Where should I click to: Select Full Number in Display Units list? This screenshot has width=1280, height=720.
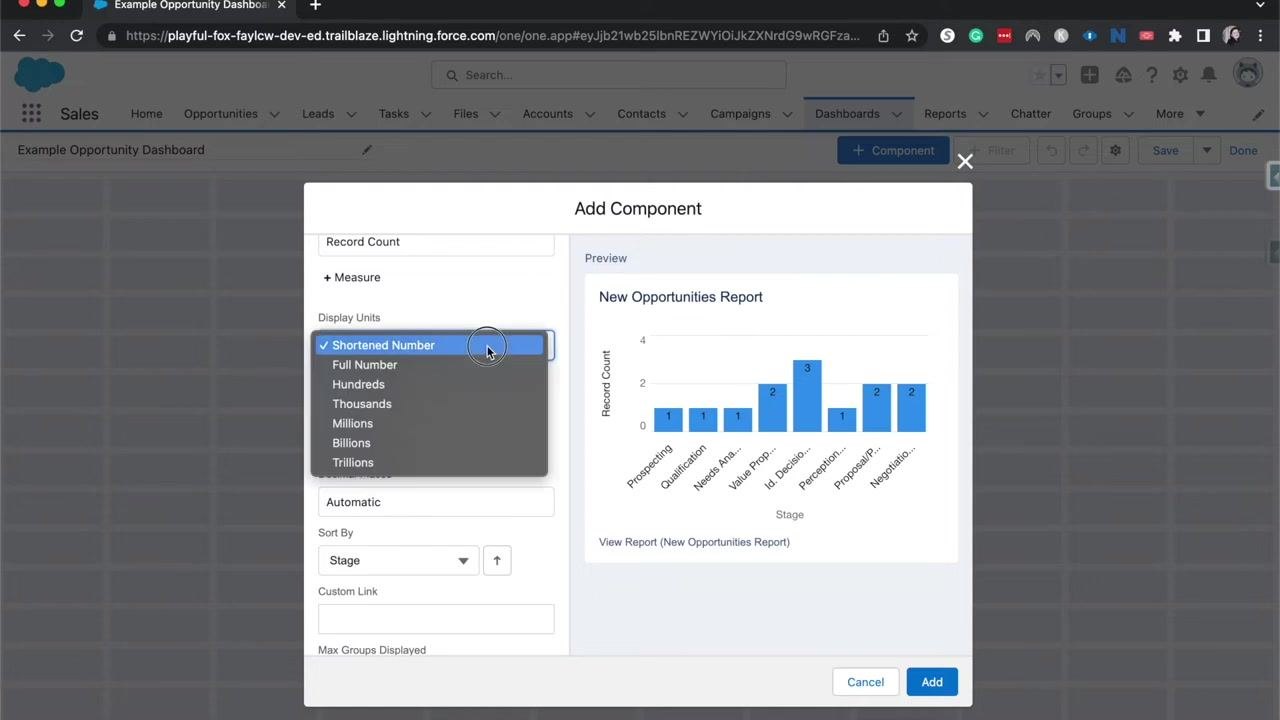coord(430,365)
